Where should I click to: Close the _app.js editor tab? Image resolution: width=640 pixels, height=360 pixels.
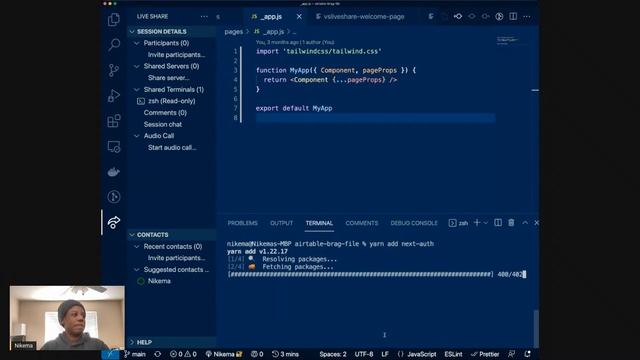click(299, 16)
